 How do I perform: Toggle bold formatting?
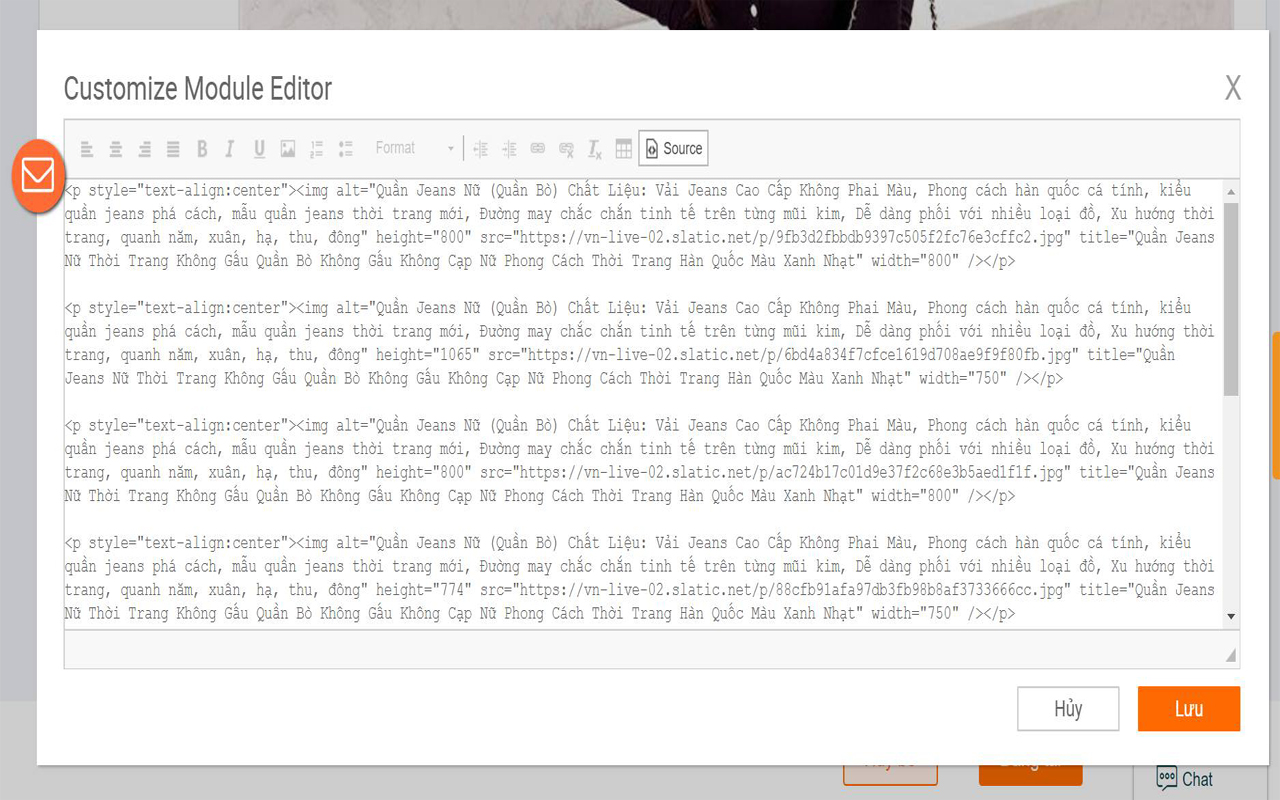point(202,149)
